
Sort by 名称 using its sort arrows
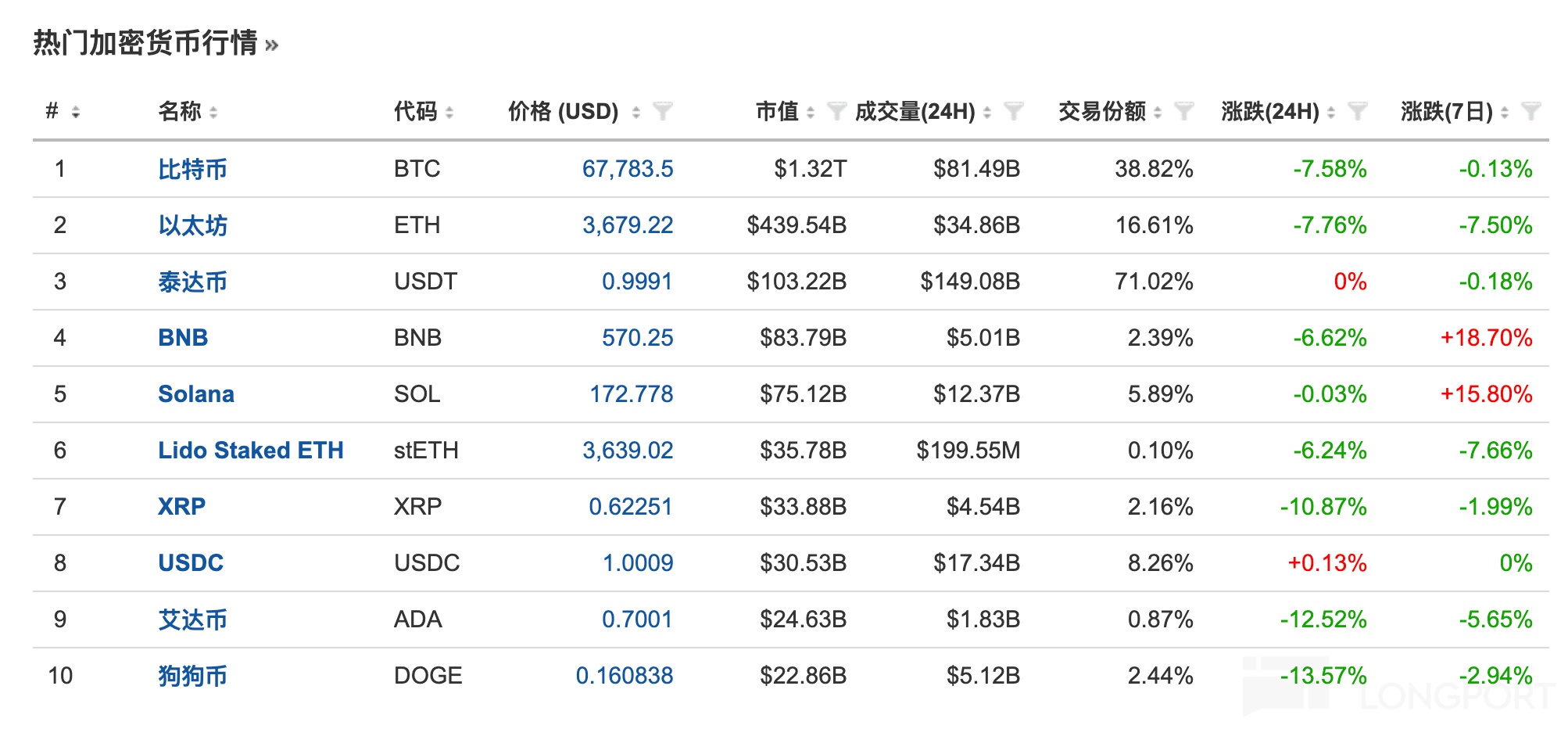click(x=213, y=112)
